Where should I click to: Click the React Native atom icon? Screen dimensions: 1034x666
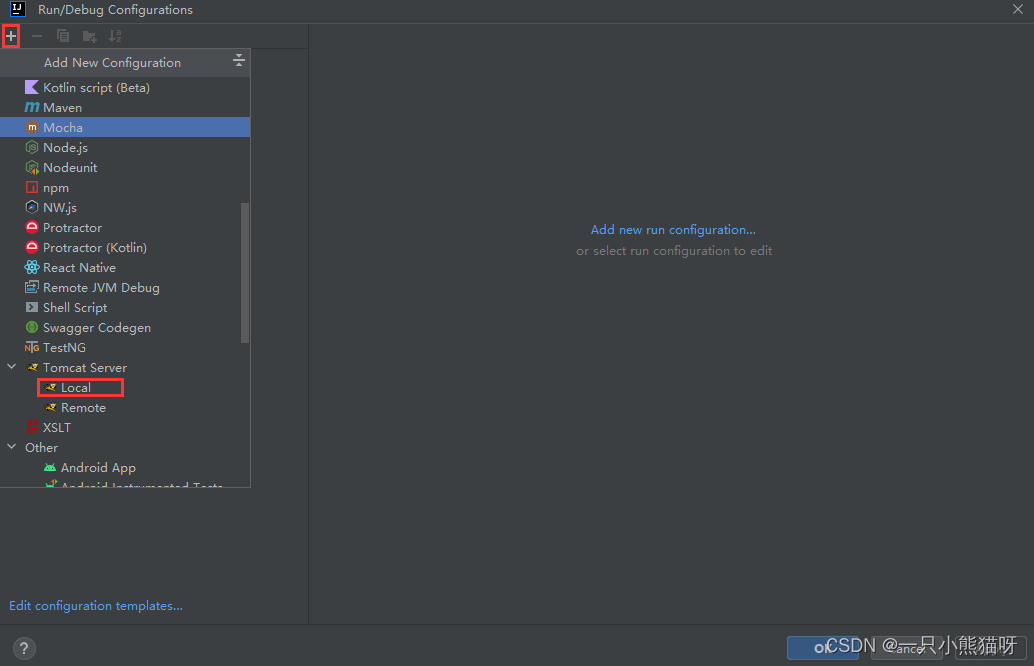pyautogui.click(x=32, y=267)
